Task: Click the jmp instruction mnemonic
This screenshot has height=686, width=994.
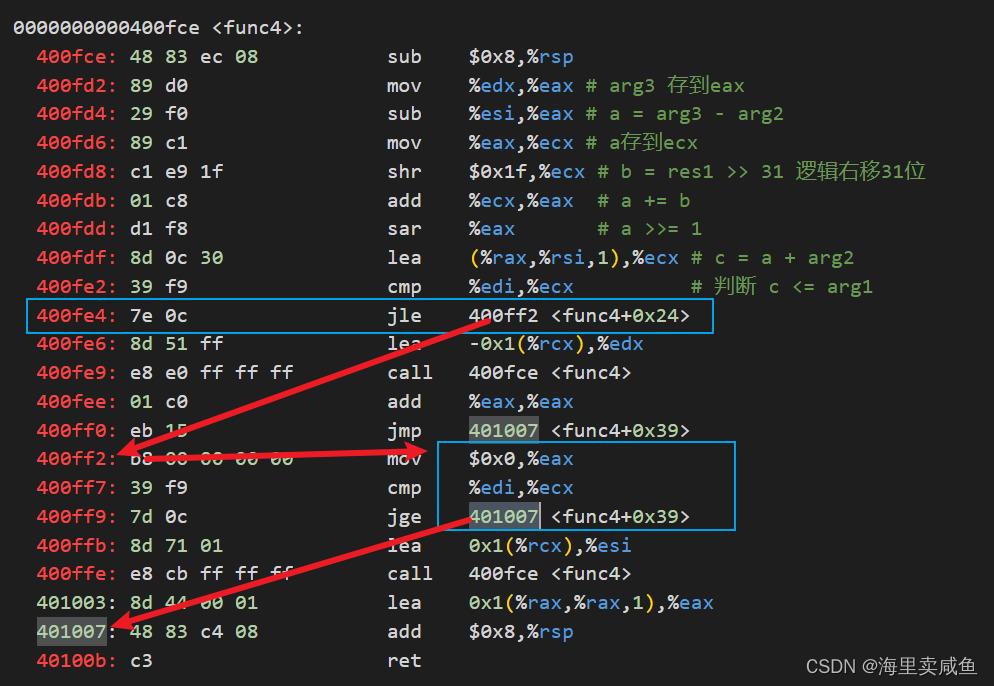Action: (404, 431)
